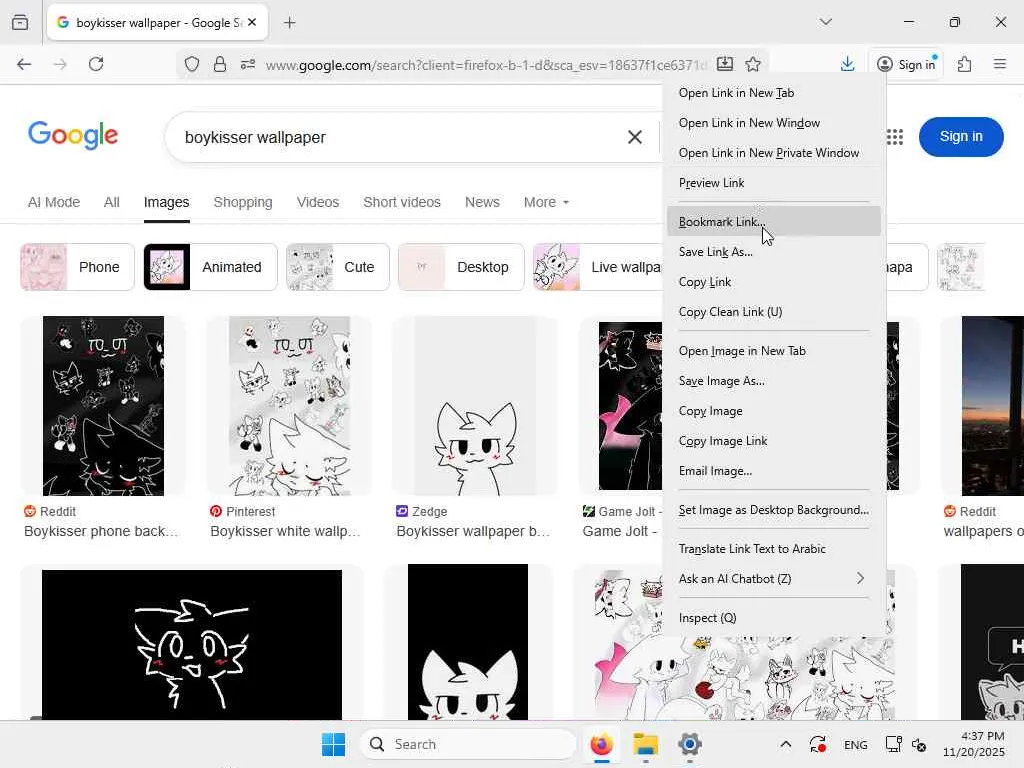Choose Translate Link Text to Arabic

(774, 549)
